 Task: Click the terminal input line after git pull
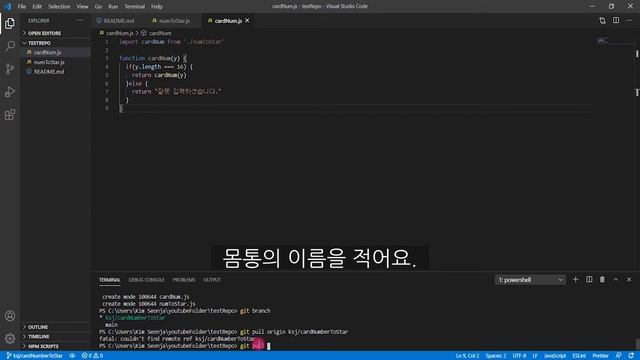[x=269, y=346]
